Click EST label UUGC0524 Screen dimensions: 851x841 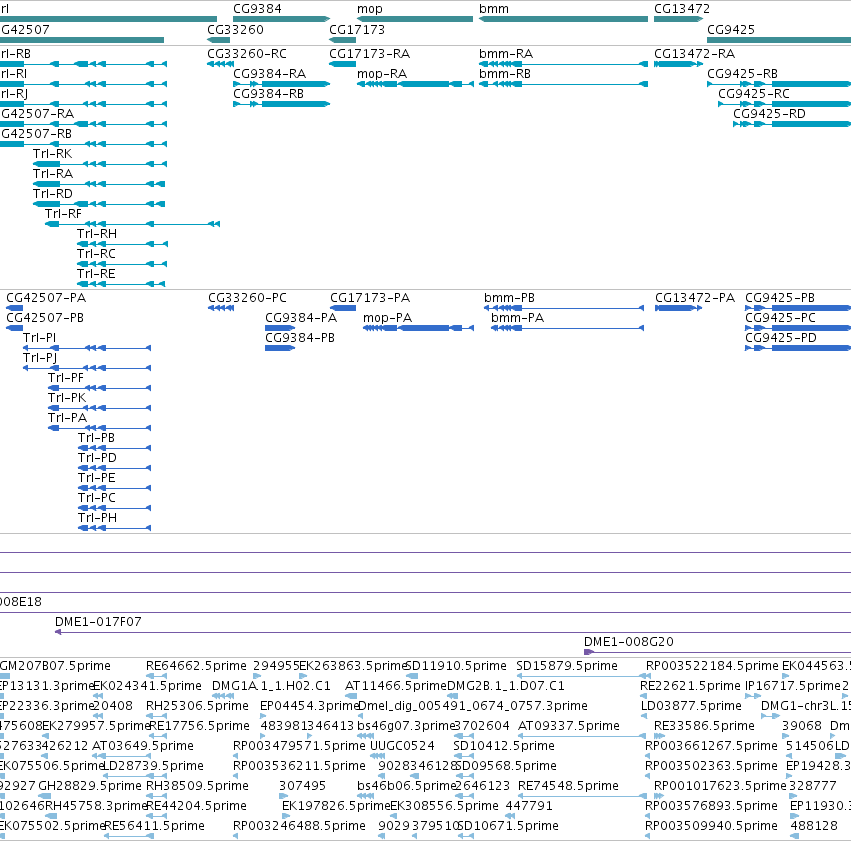[x=403, y=747]
